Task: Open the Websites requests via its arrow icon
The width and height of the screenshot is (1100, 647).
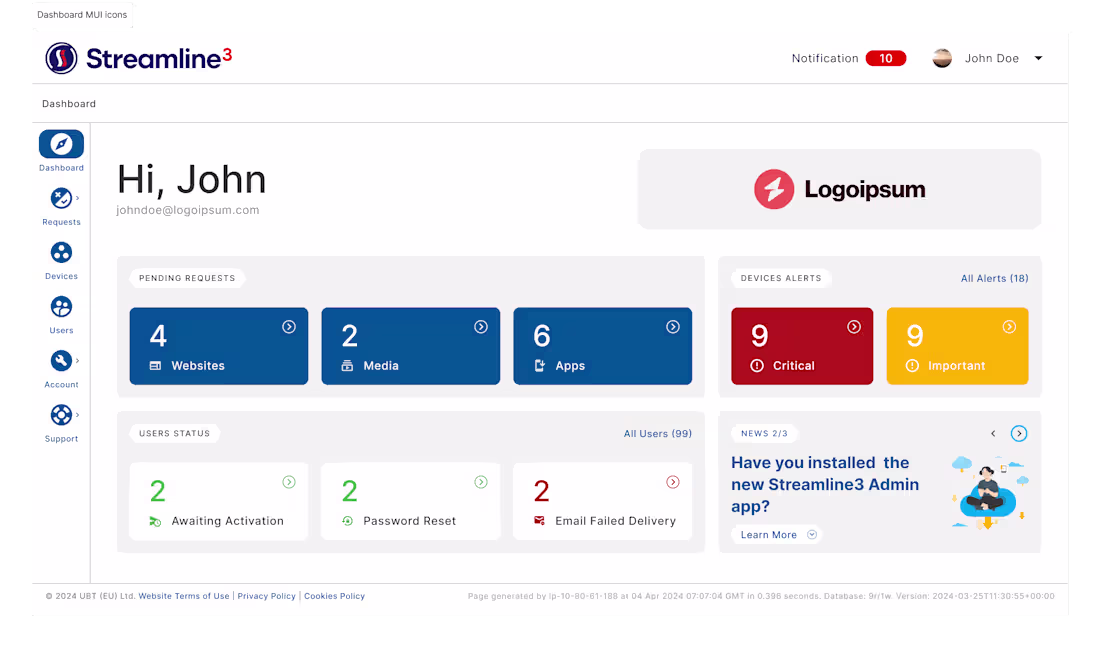Action: pos(289,326)
